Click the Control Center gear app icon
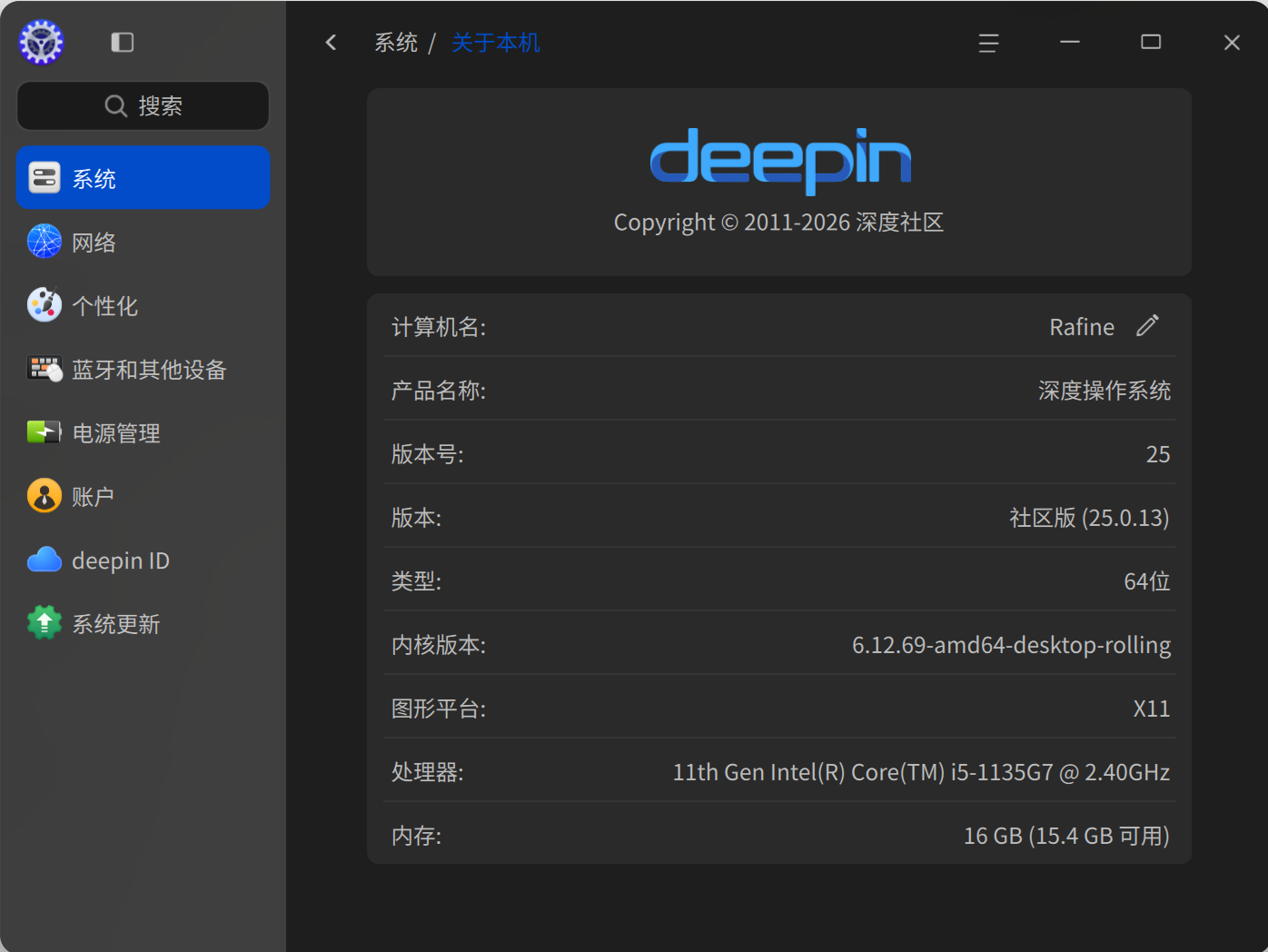1268x952 pixels. (x=42, y=42)
